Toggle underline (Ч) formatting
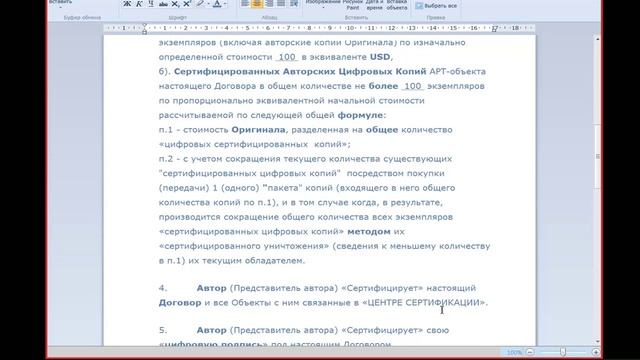Image resolution: width=640 pixels, height=360 pixels. tap(151, 4)
